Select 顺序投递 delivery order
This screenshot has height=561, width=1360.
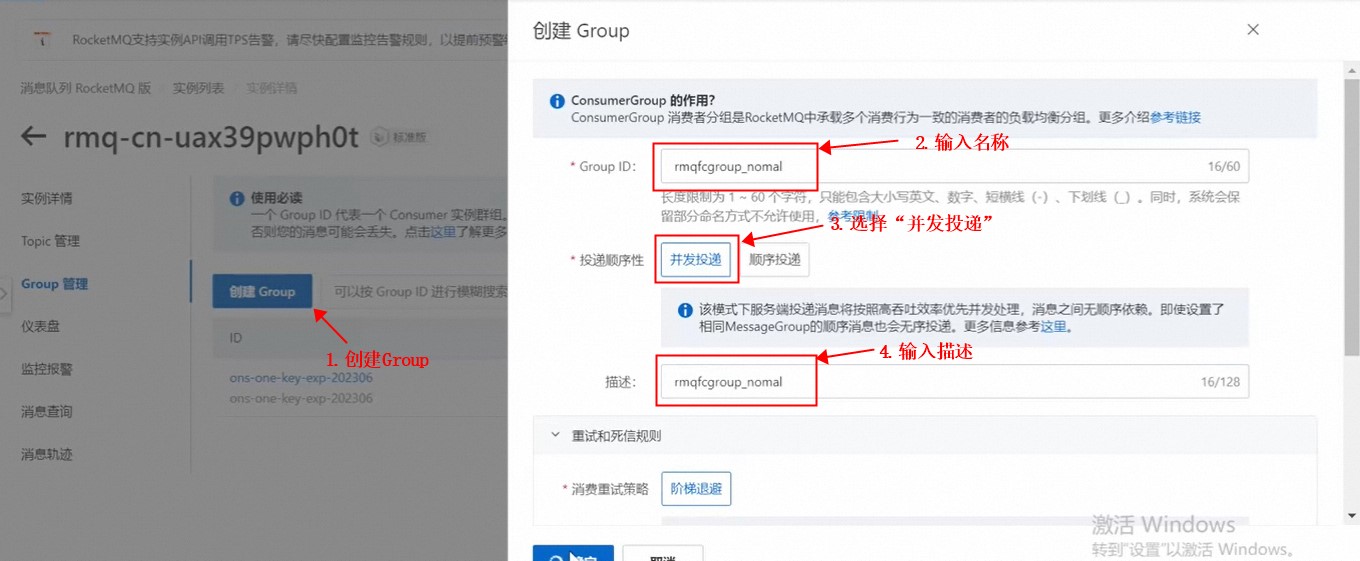(774, 260)
